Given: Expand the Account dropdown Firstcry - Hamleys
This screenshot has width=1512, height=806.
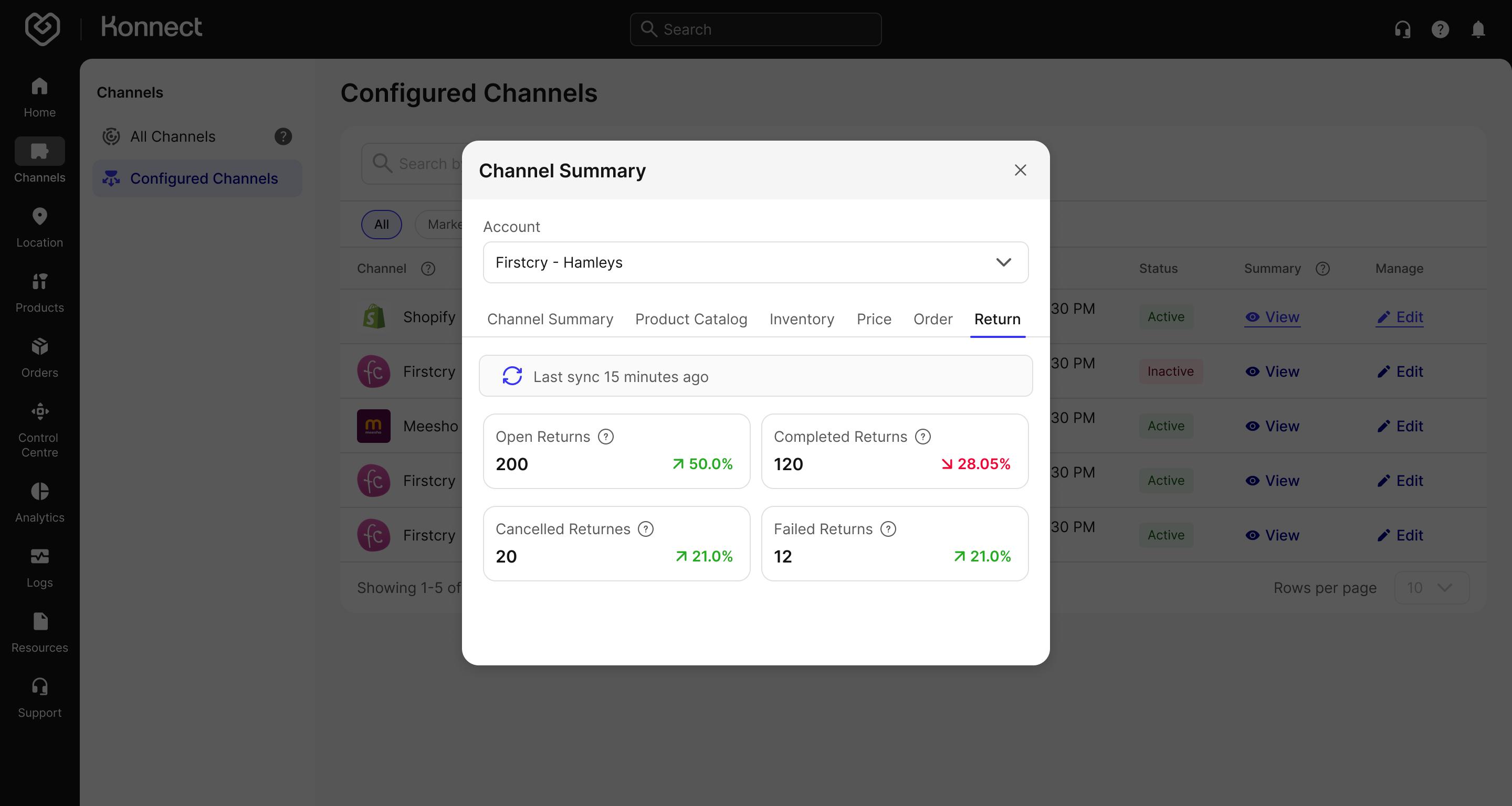Looking at the screenshot, I should [755, 262].
